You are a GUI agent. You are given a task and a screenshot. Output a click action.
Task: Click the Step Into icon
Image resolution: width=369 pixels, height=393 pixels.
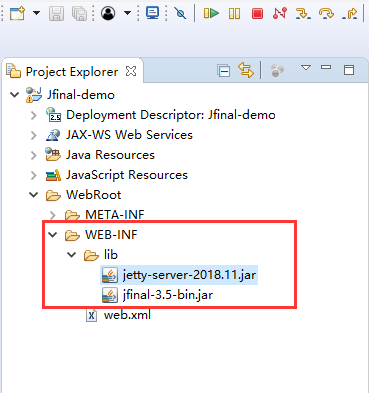303,13
